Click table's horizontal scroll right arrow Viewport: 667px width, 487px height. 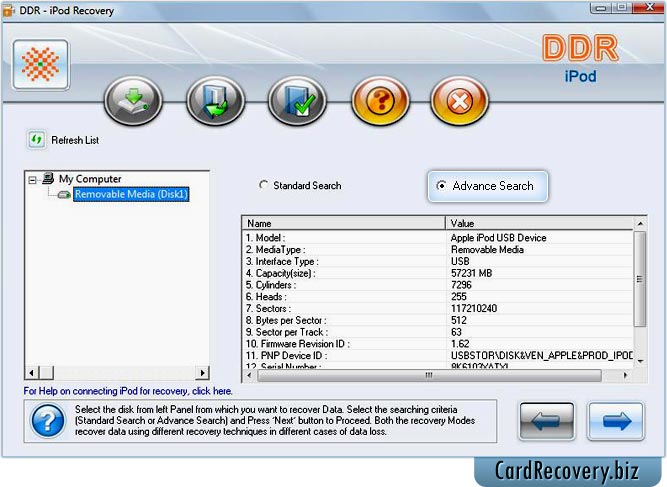tap(625, 375)
